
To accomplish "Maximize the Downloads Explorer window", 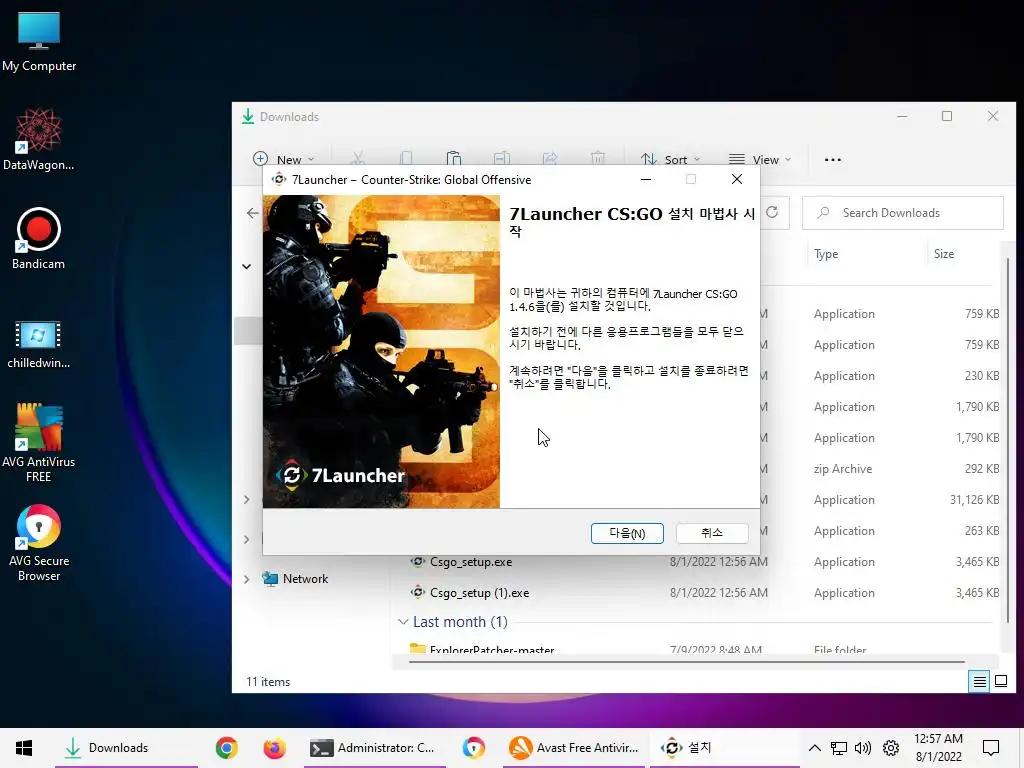I will click(947, 116).
